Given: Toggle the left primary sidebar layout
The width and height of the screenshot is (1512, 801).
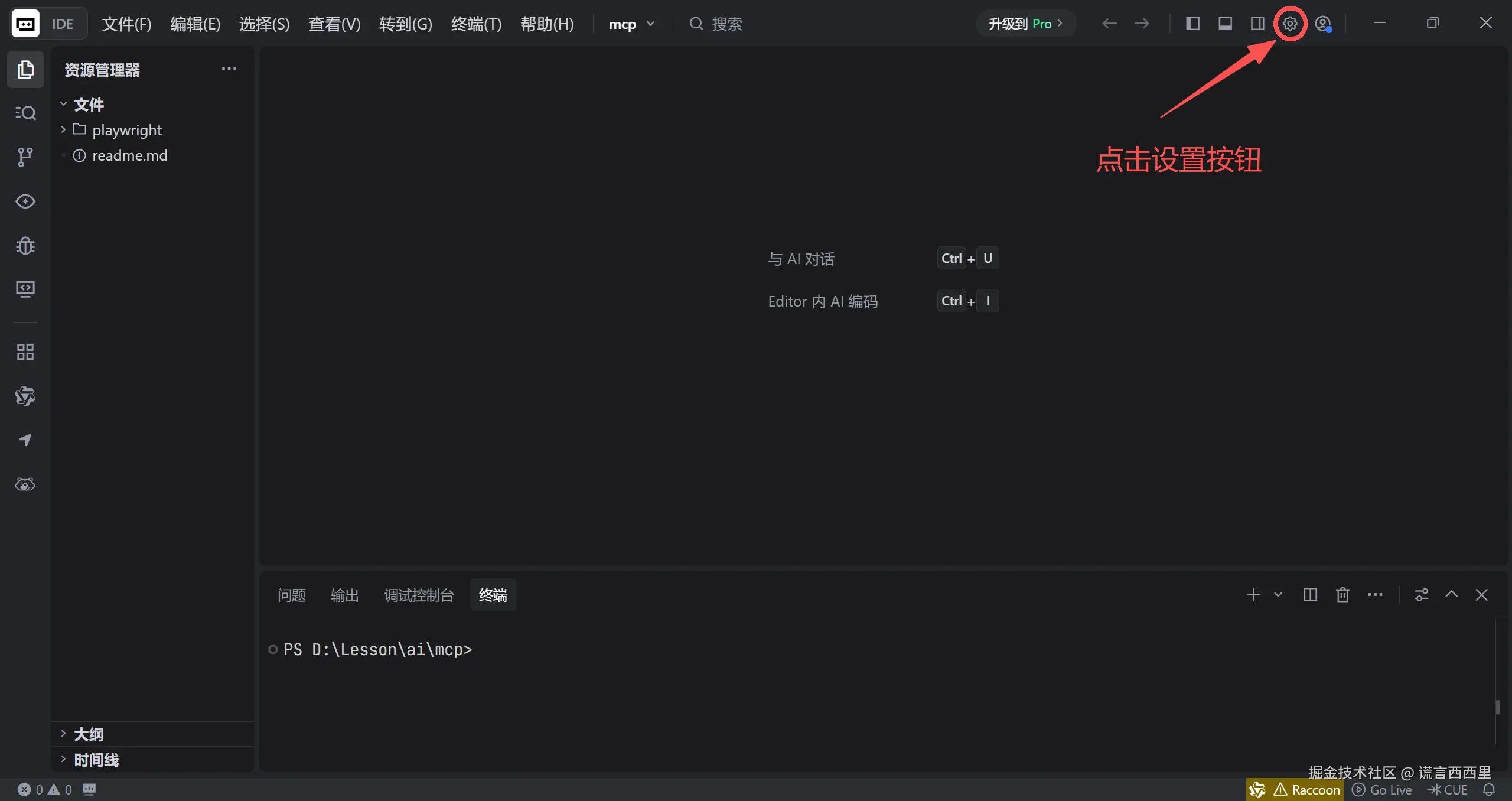Looking at the screenshot, I should coord(1192,24).
